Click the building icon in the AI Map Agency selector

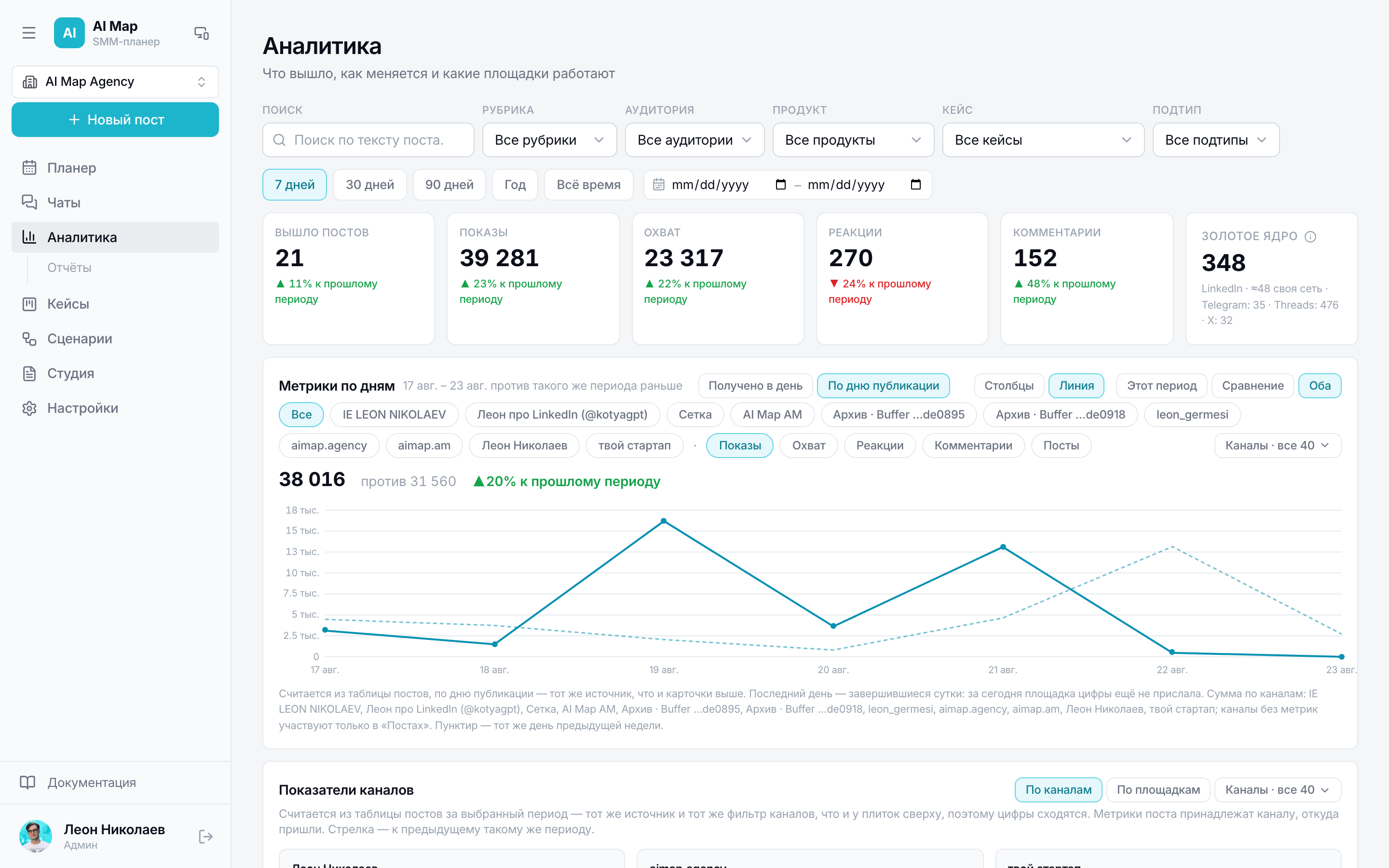point(30,82)
